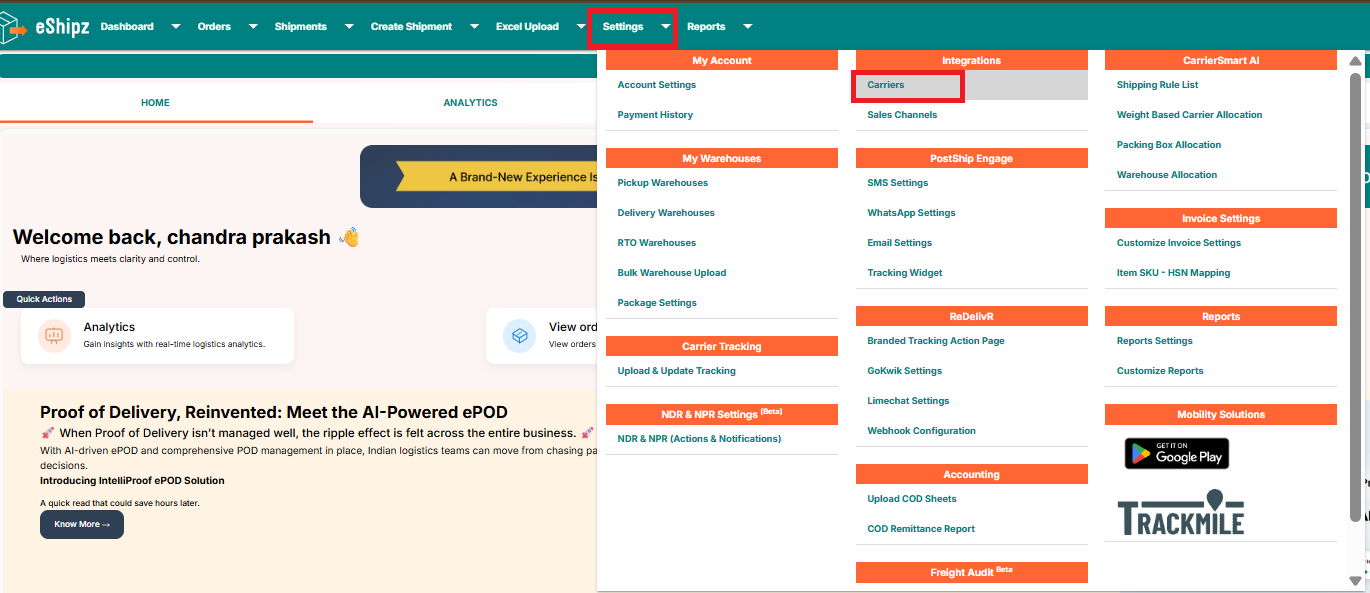Viewport: 1370px width, 593px height.
Task: Open Warehouse Allocation
Action: (x=1167, y=175)
